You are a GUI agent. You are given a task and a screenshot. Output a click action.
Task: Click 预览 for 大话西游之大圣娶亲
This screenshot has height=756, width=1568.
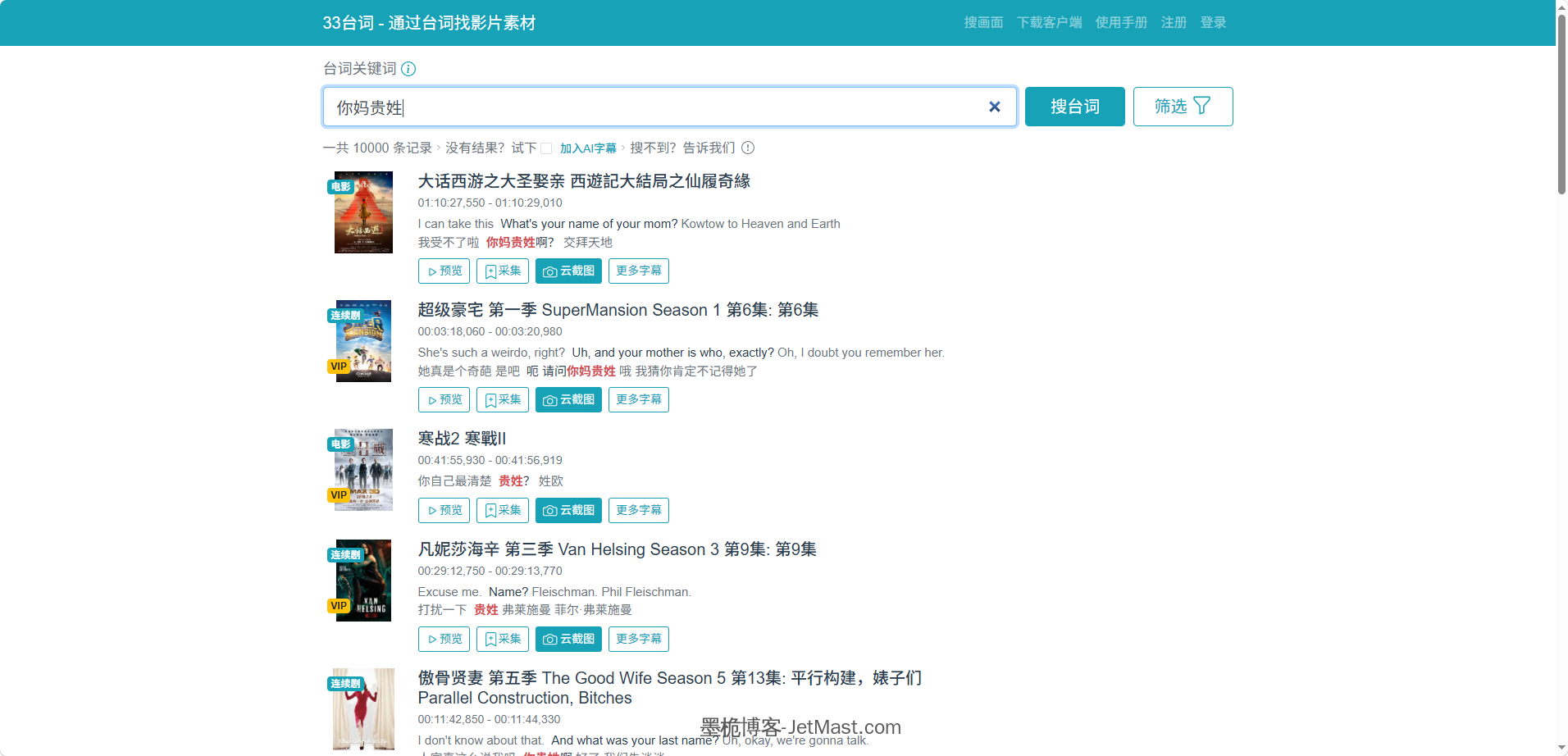click(444, 271)
